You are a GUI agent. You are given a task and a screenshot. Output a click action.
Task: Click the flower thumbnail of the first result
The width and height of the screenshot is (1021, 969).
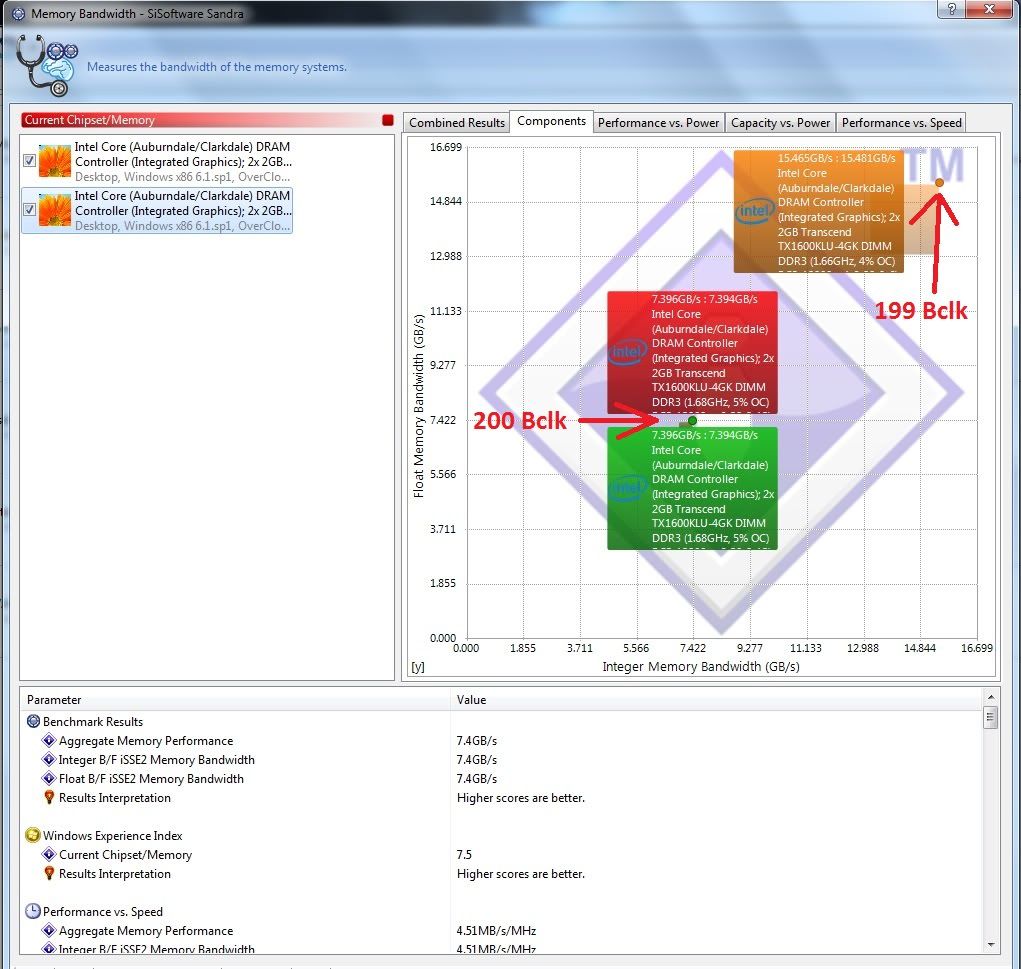(55, 161)
